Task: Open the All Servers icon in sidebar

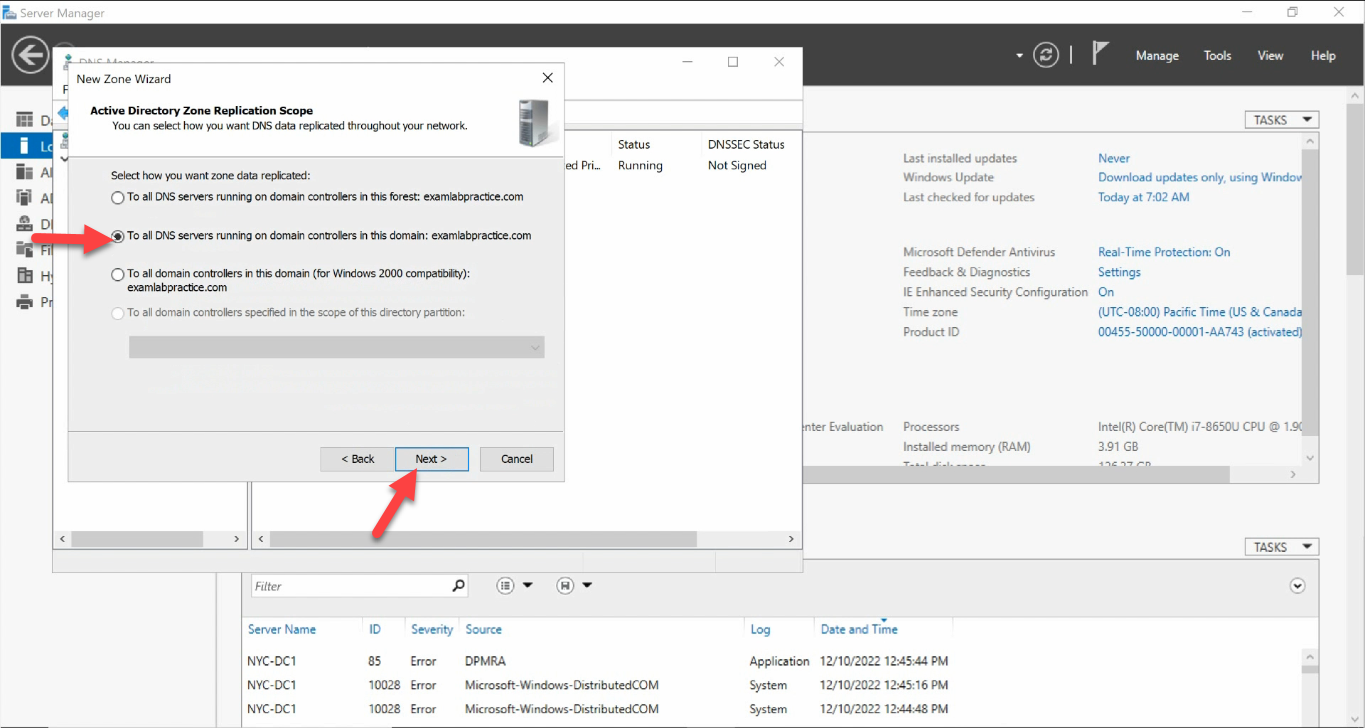Action: pos(24,172)
